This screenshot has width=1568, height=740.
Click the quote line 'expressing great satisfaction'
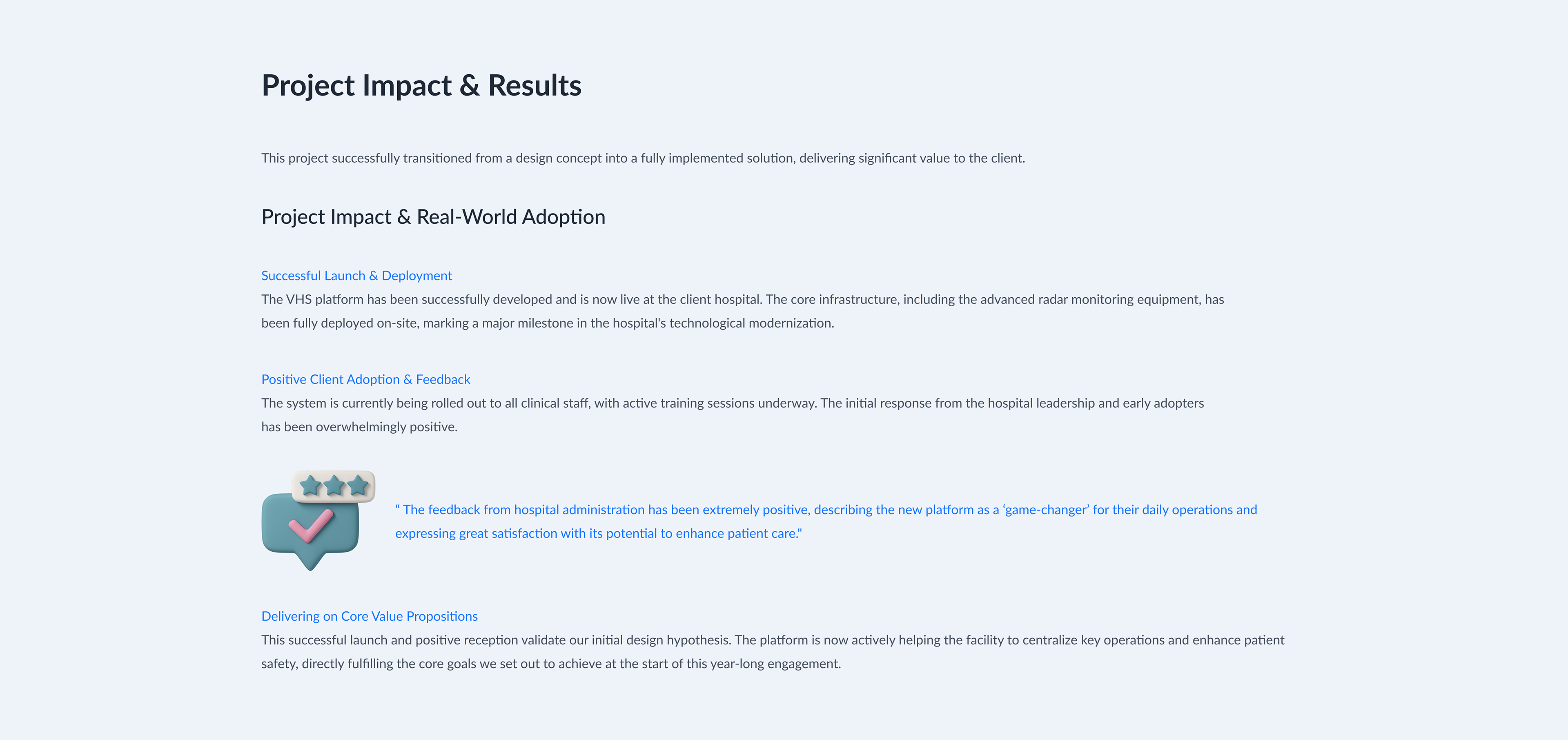(x=598, y=534)
